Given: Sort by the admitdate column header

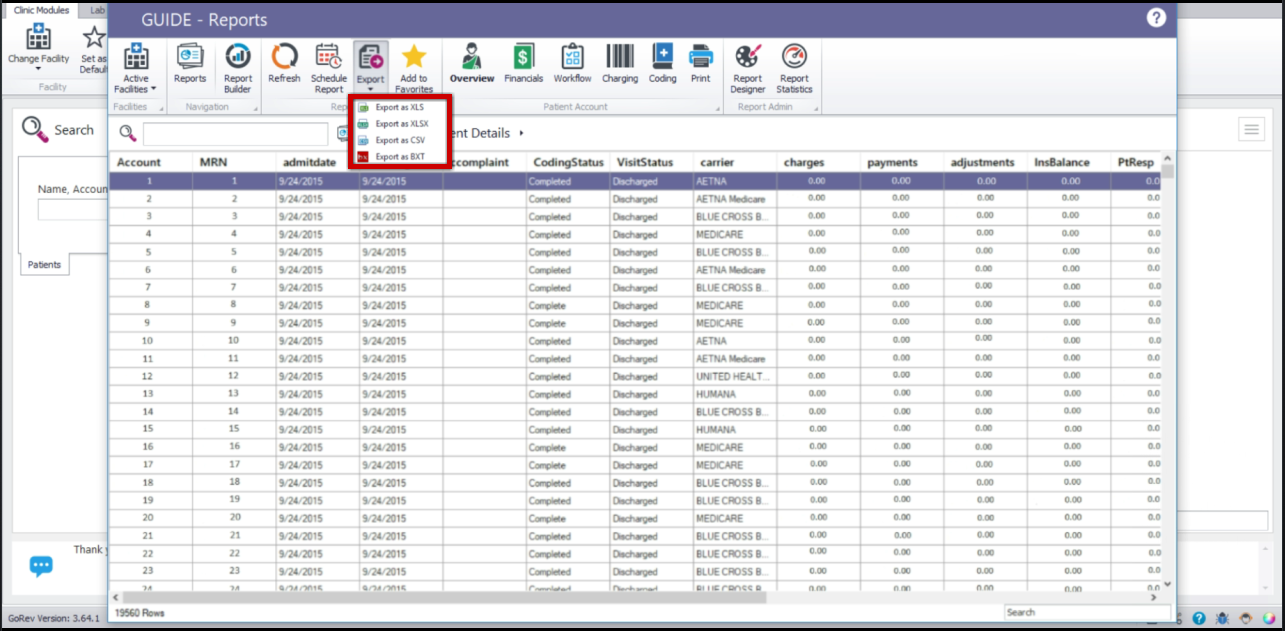Looking at the screenshot, I should coord(317,162).
